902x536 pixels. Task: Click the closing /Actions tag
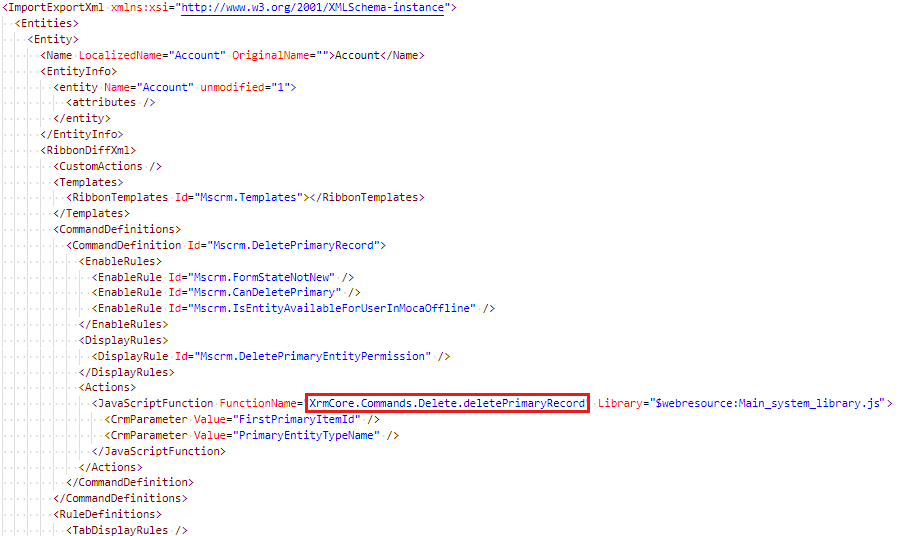(x=110, y=468)
